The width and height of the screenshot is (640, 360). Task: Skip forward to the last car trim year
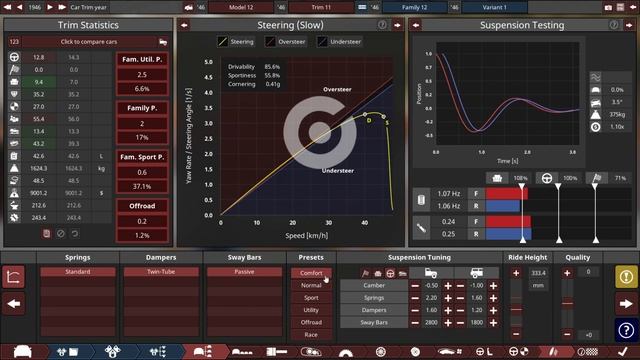(62, 7)
